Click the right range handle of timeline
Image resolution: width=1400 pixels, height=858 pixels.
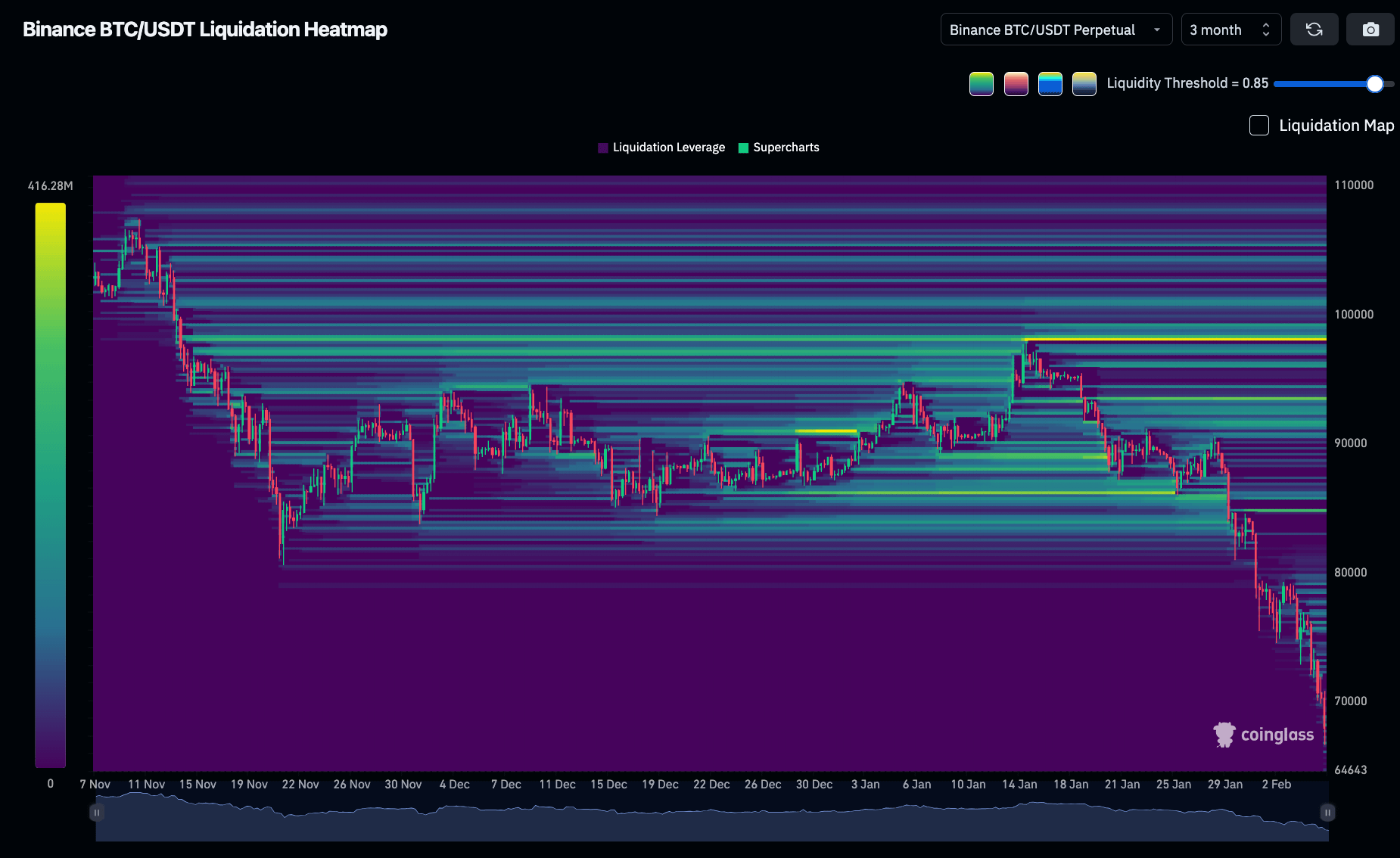coord(1327,813)
